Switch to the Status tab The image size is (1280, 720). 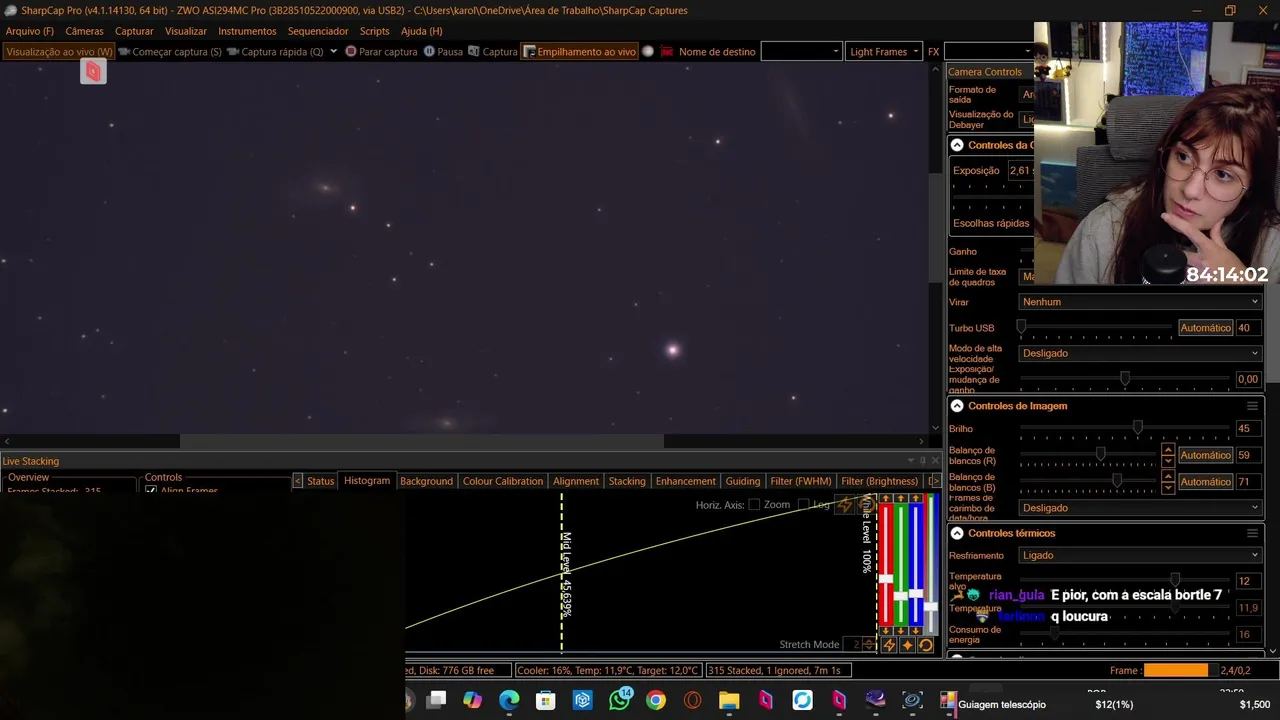click(320, 481)
